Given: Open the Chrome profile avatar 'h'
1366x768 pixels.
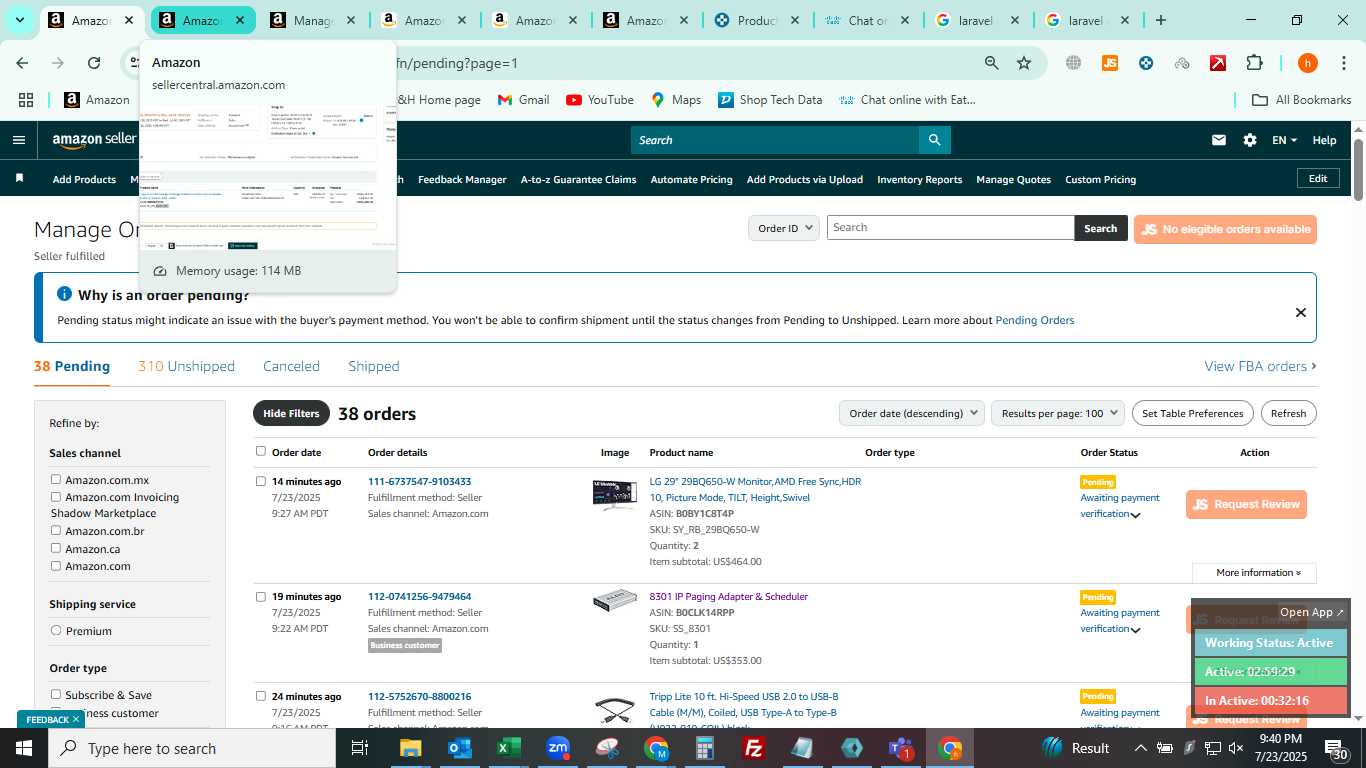Looking at the screenshot, I should [1307, 63].
